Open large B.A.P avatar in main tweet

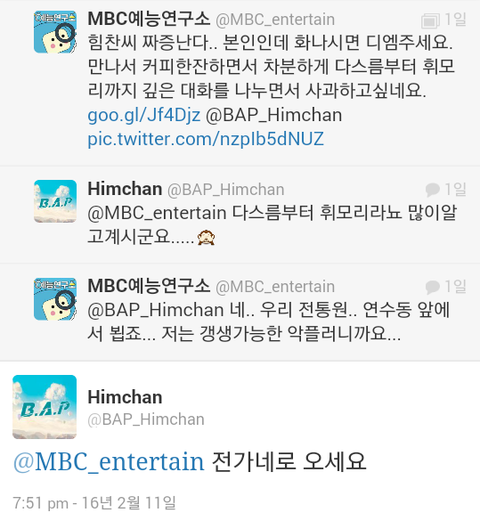(x=45, y=407)
